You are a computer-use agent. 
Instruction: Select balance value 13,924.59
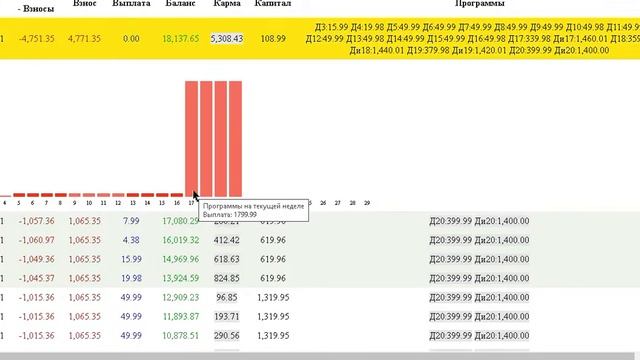coord(180,278)
